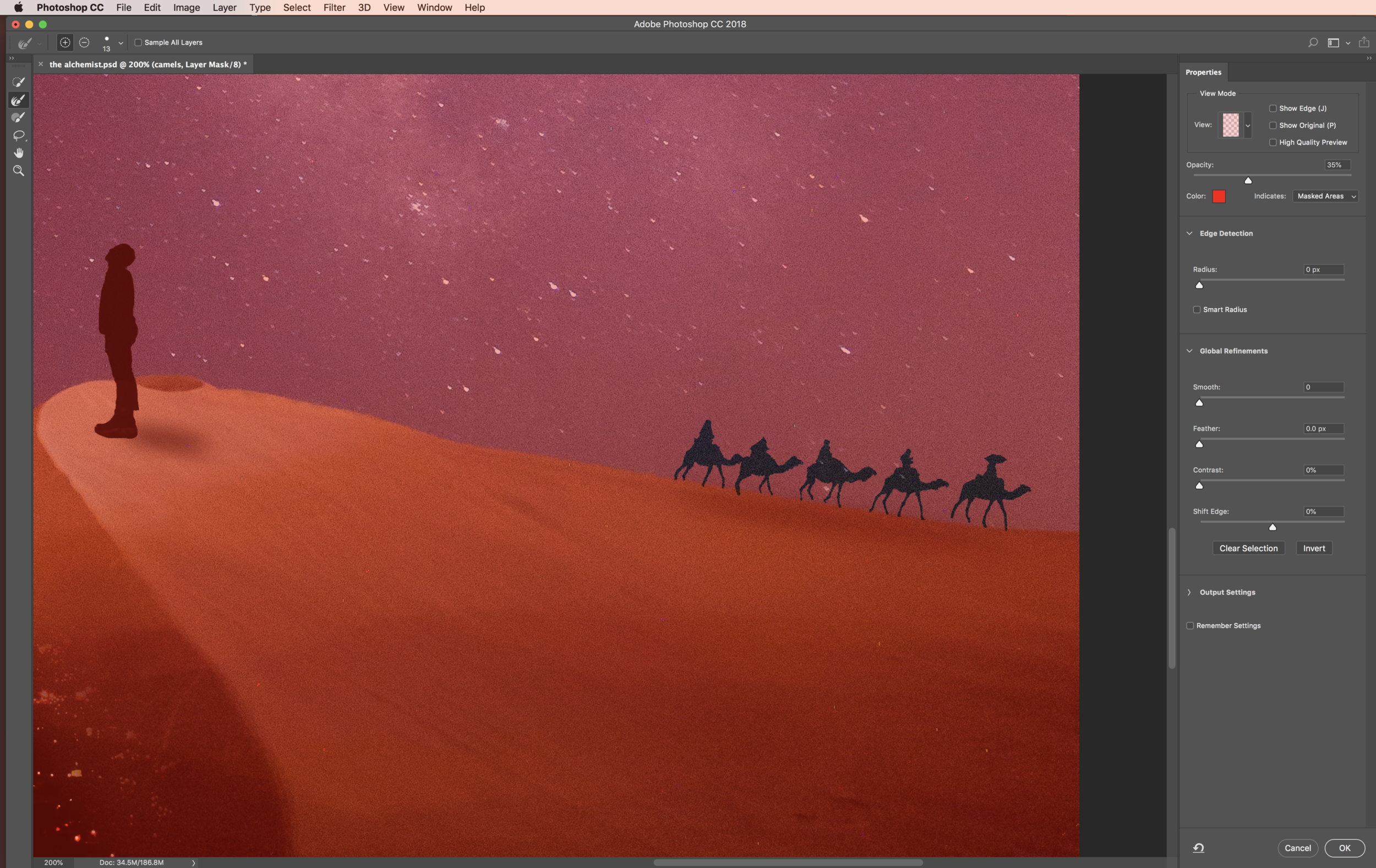Viewport: 1376px width, 868px height.
Task: Open the Apple menu
Action: 18,7
